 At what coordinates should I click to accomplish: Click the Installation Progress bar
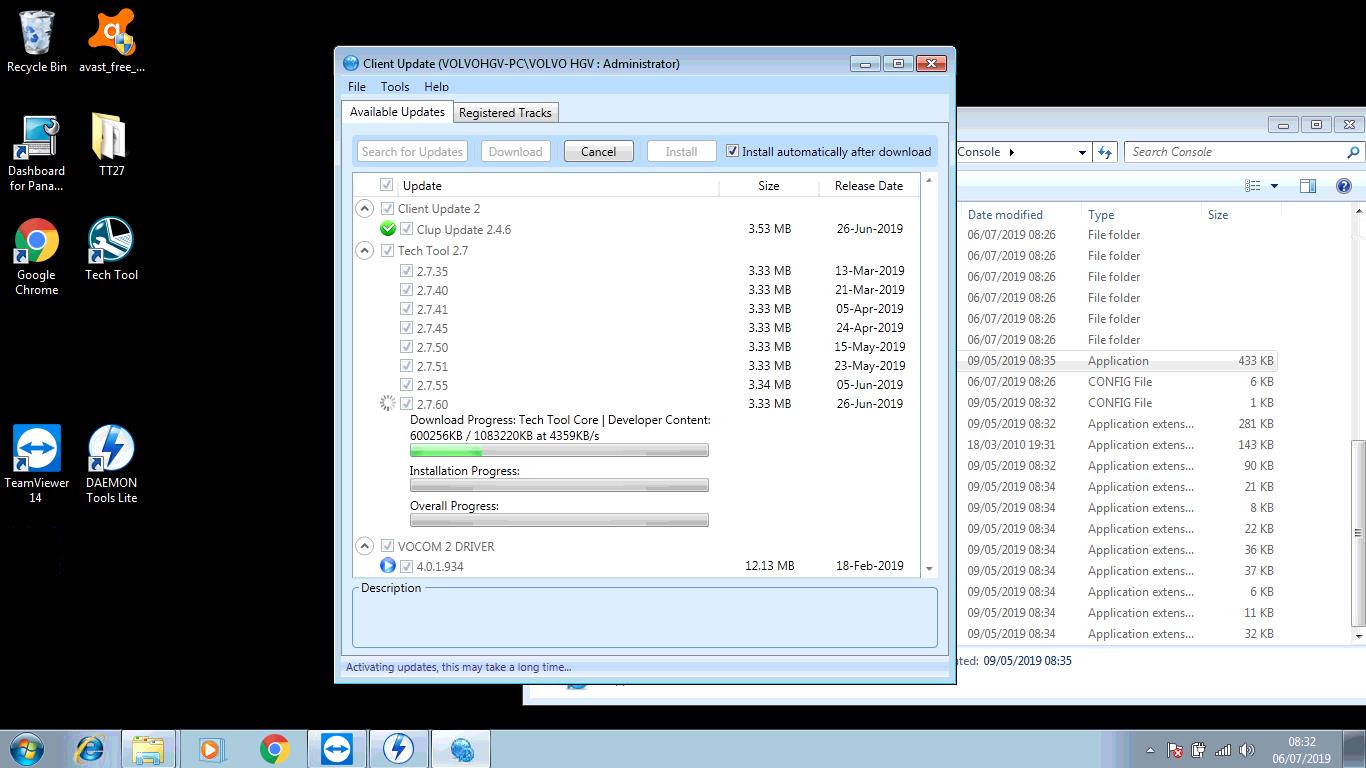pyautogui.click(x=559, y=486)
